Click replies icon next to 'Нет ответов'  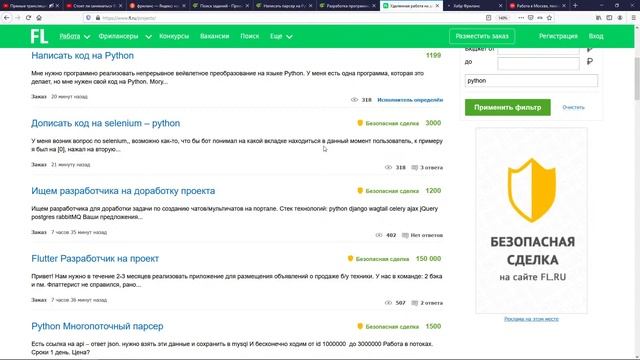(x=405, y=235)
